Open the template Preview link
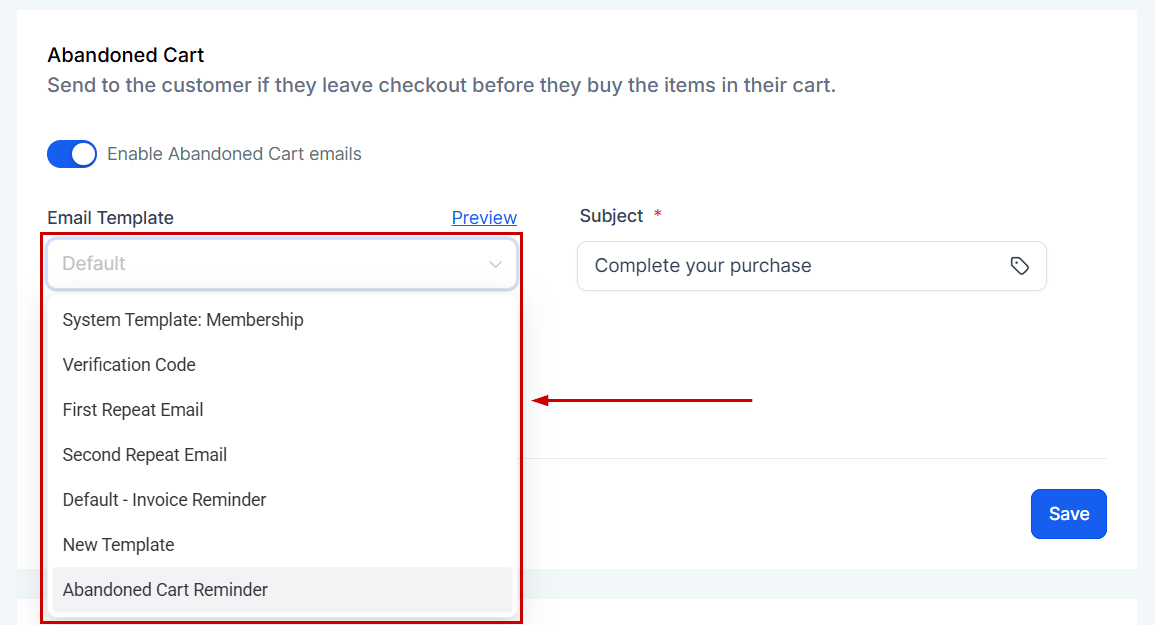This screenshot has width=1155, height=625. pos(484,218)
